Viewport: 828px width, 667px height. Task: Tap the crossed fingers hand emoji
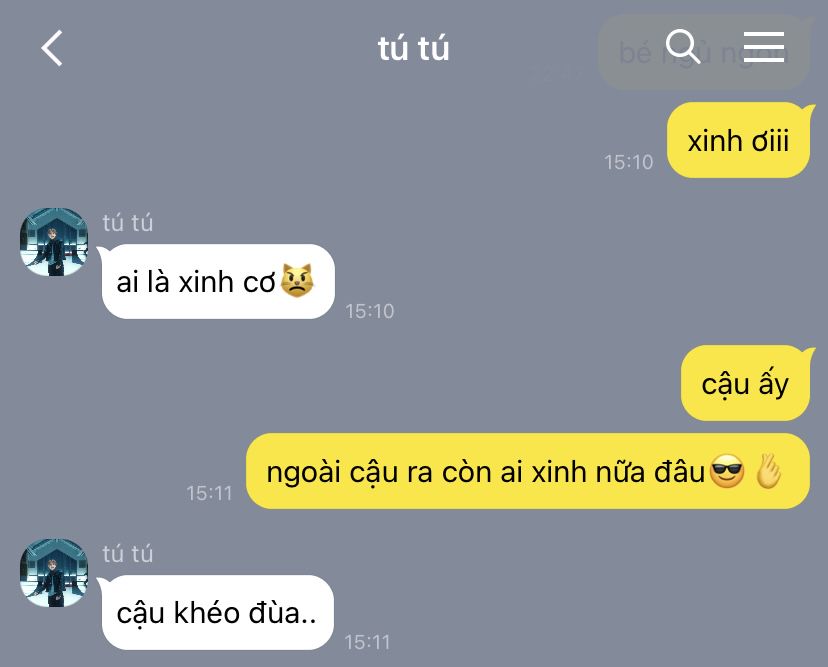768,471
